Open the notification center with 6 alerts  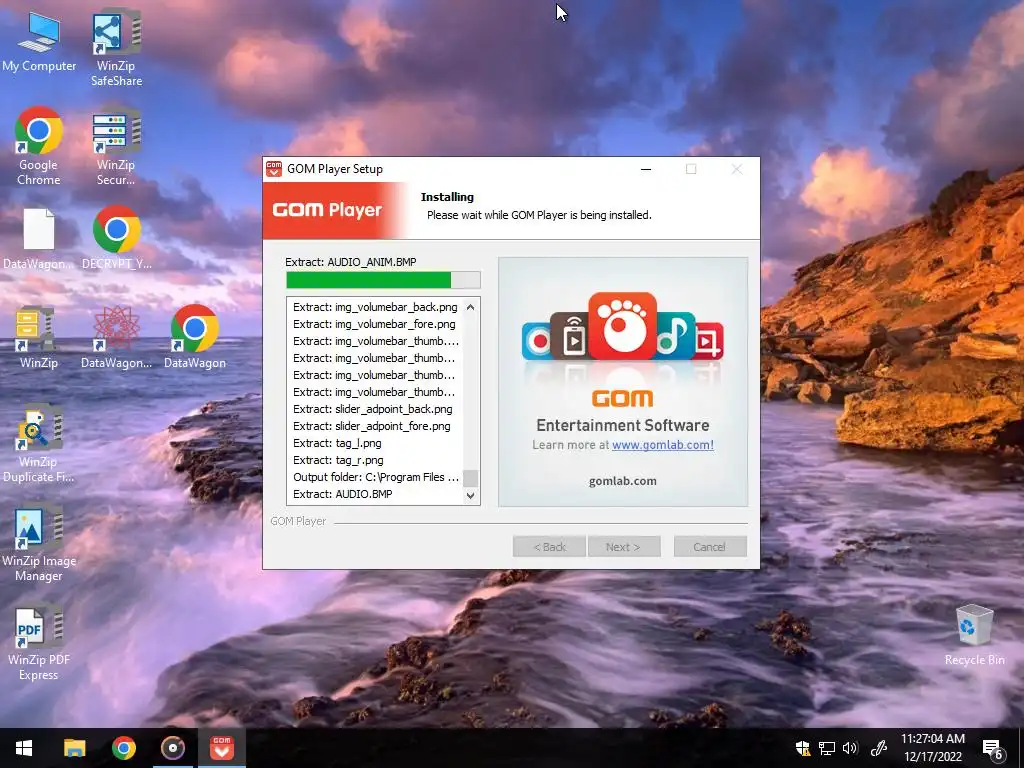click(x=992, y=748)
